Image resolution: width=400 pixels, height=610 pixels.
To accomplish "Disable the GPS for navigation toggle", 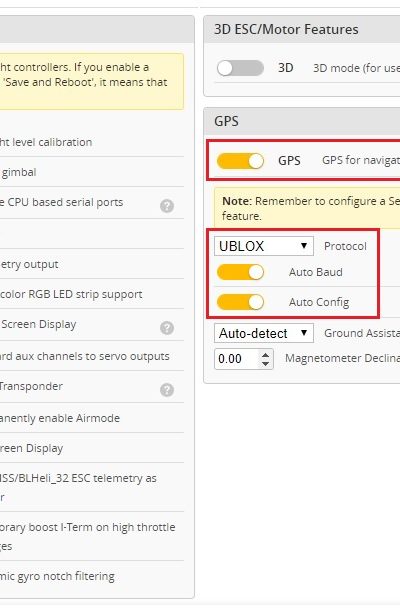I will pos(240,161).
